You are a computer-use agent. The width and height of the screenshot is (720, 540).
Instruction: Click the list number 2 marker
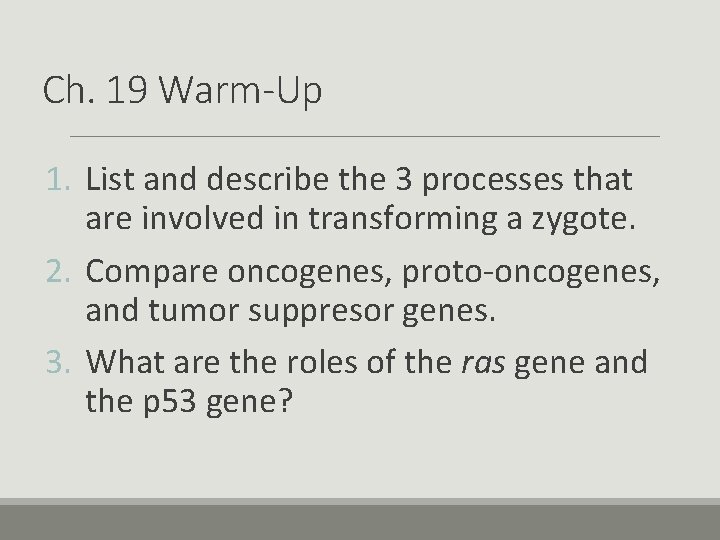(x=58, y=271)
